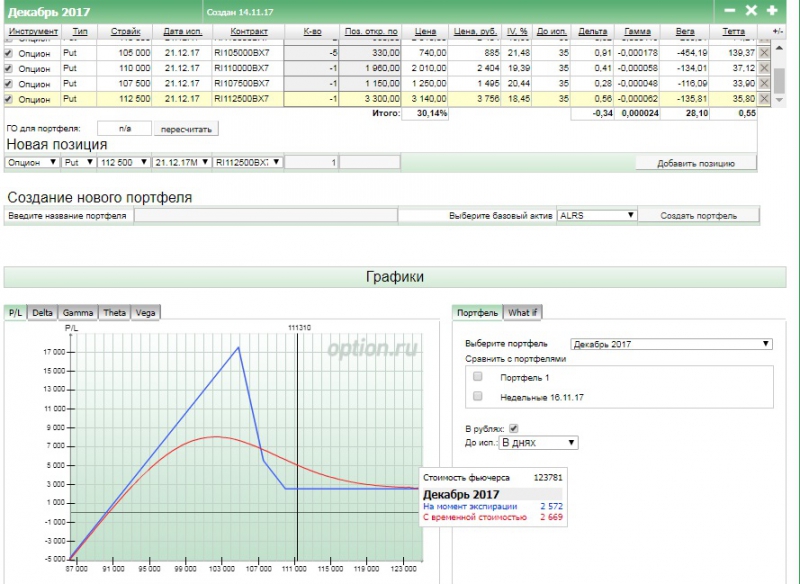Enable comparison with Портфель 1
800x584 pixels.
coord(477,376)
